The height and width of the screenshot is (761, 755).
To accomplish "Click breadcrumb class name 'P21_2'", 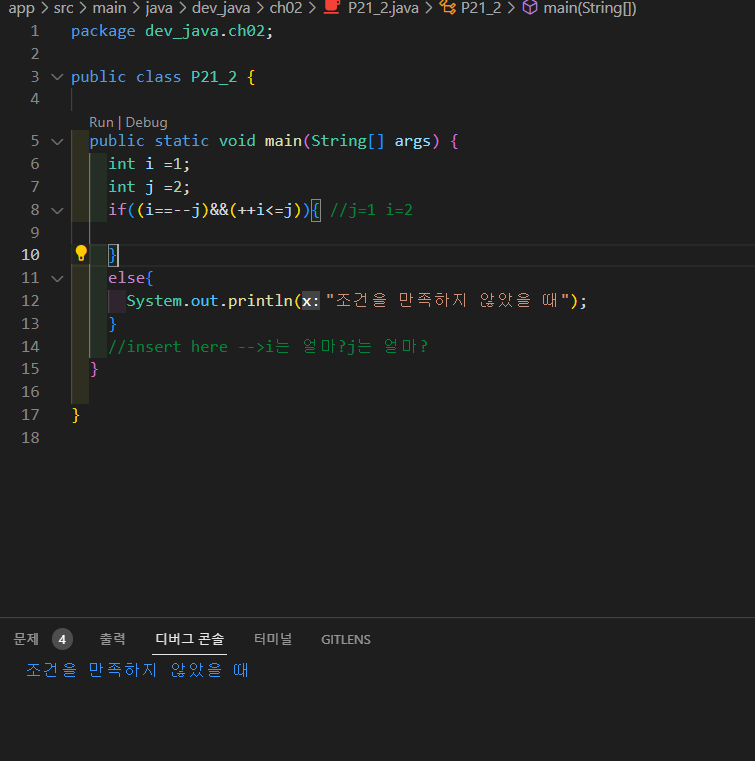I will (x=481, y=8).
